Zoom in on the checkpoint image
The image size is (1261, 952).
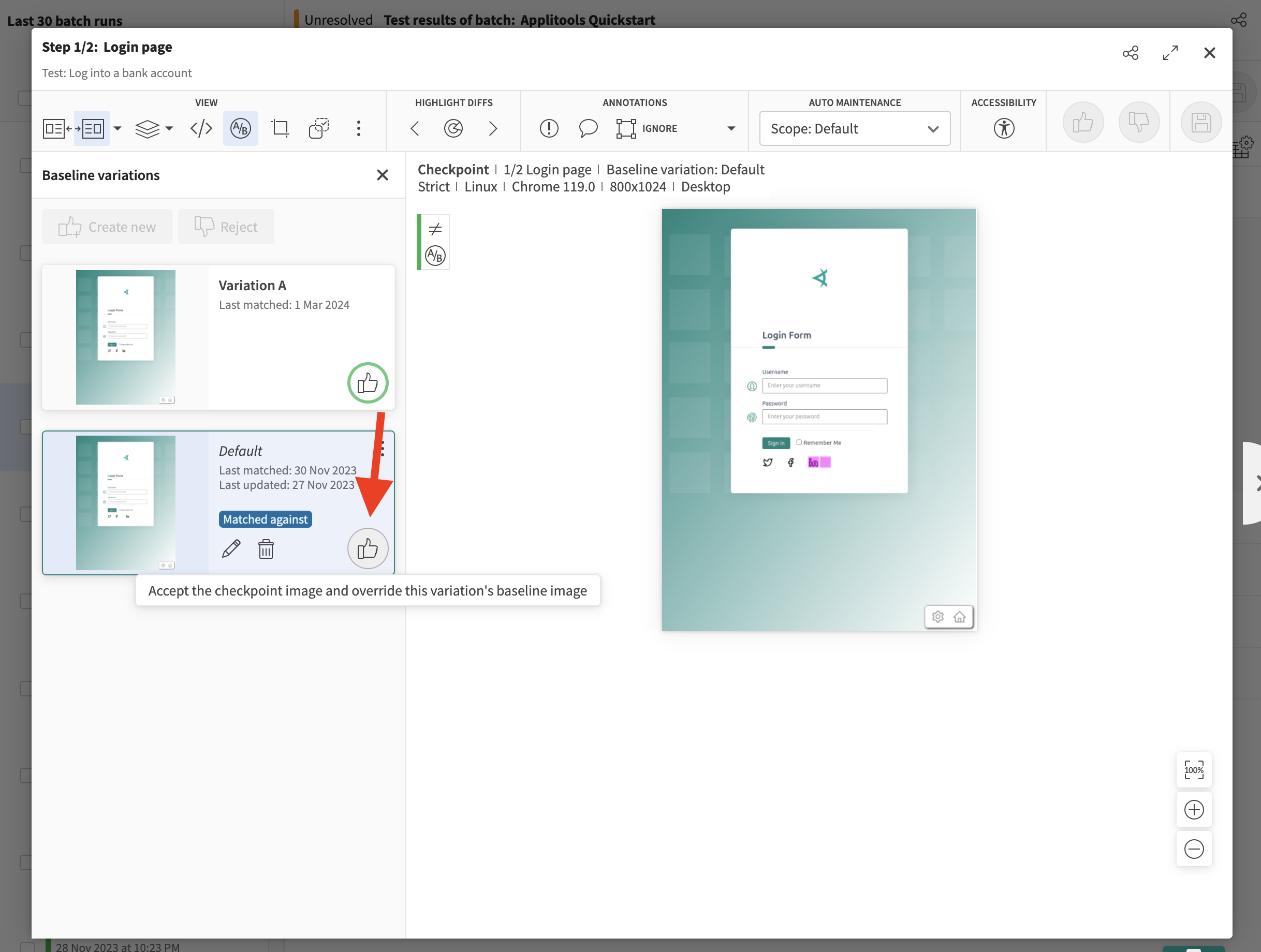tap(1193, 809)
